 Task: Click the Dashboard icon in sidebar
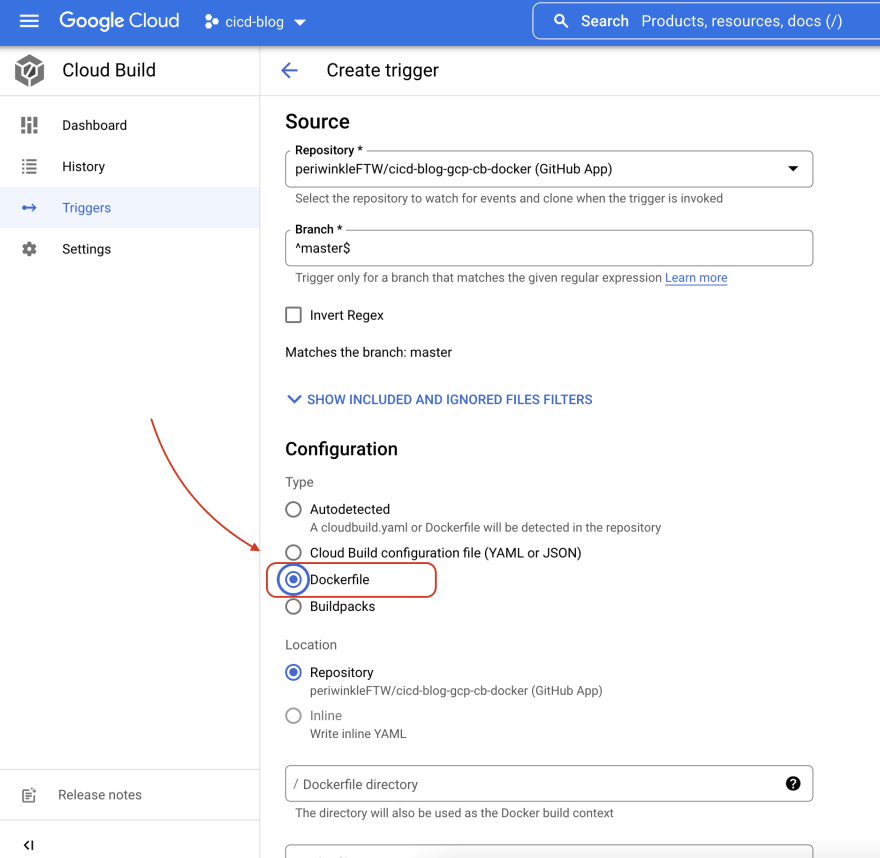(29, 125)
